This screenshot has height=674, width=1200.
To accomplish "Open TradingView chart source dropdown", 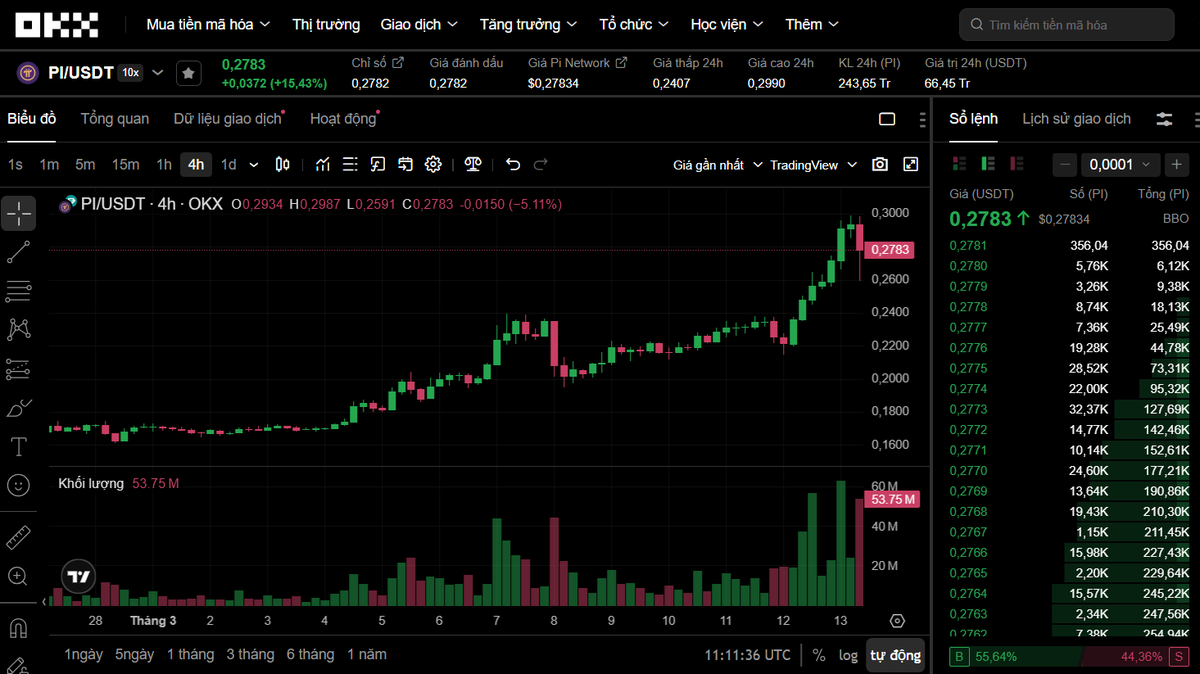I will pyautogui.click(x=813, y=165).
